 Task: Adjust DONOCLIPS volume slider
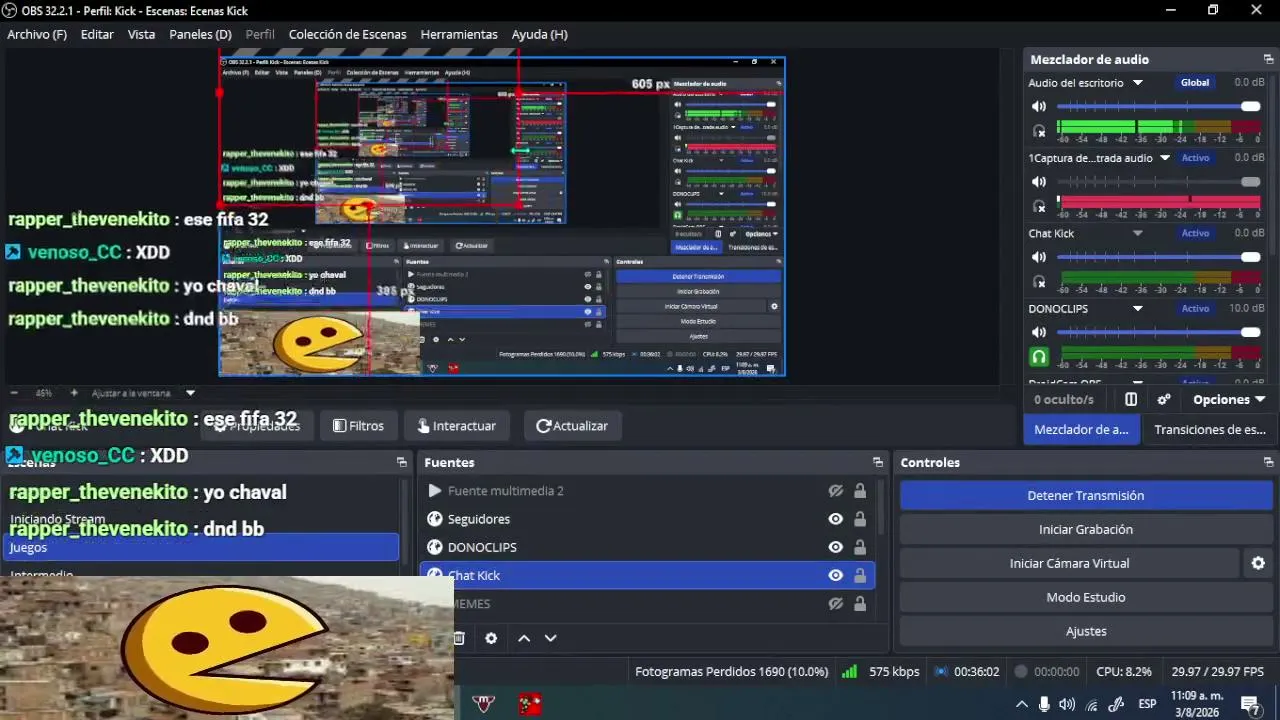point(1158,332)
